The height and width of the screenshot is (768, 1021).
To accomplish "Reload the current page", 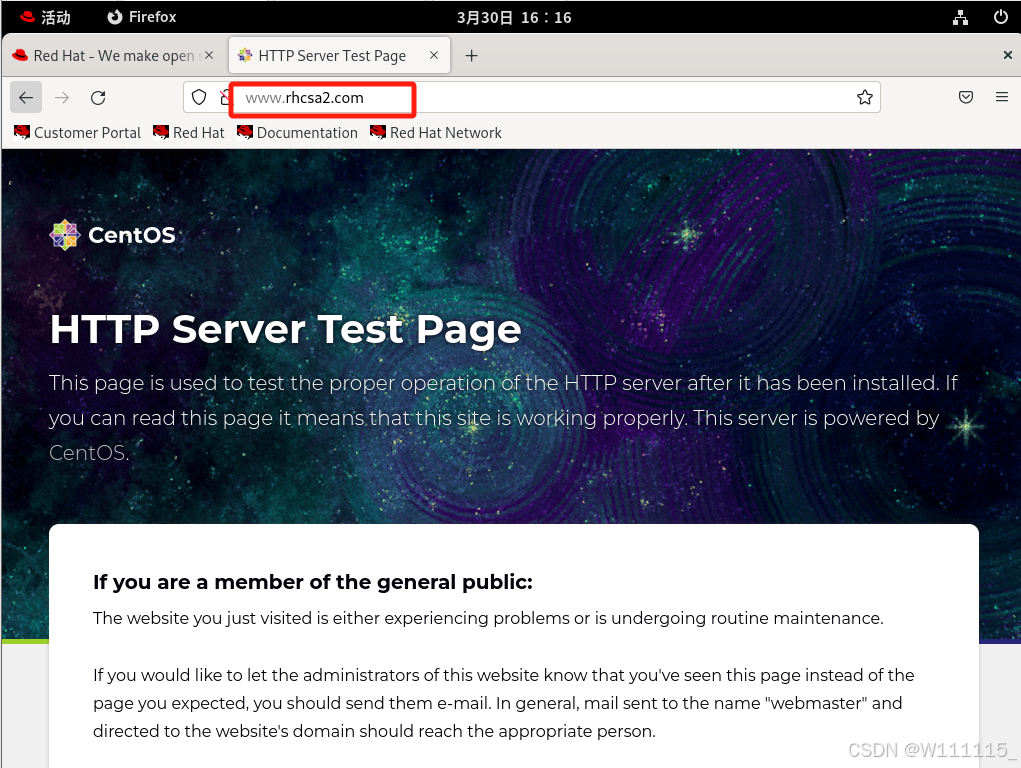I will tap(98, 98).
